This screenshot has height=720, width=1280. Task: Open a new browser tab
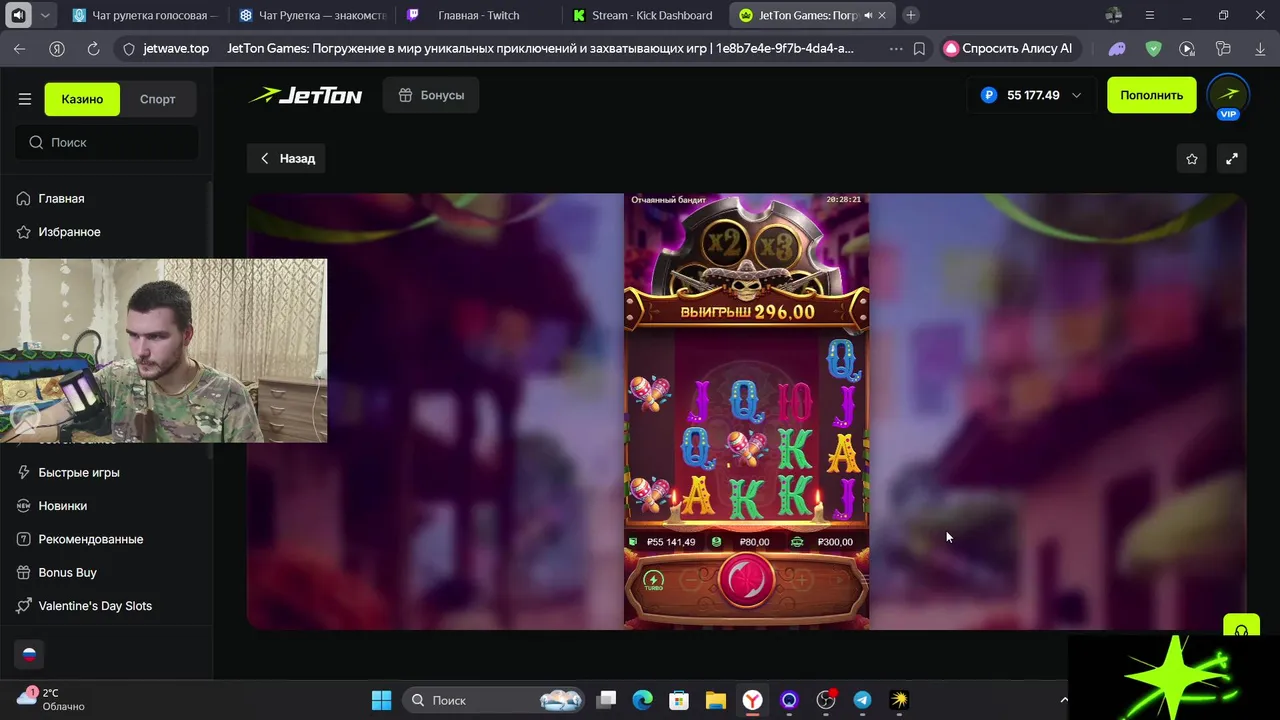click(x=911, y=15)
